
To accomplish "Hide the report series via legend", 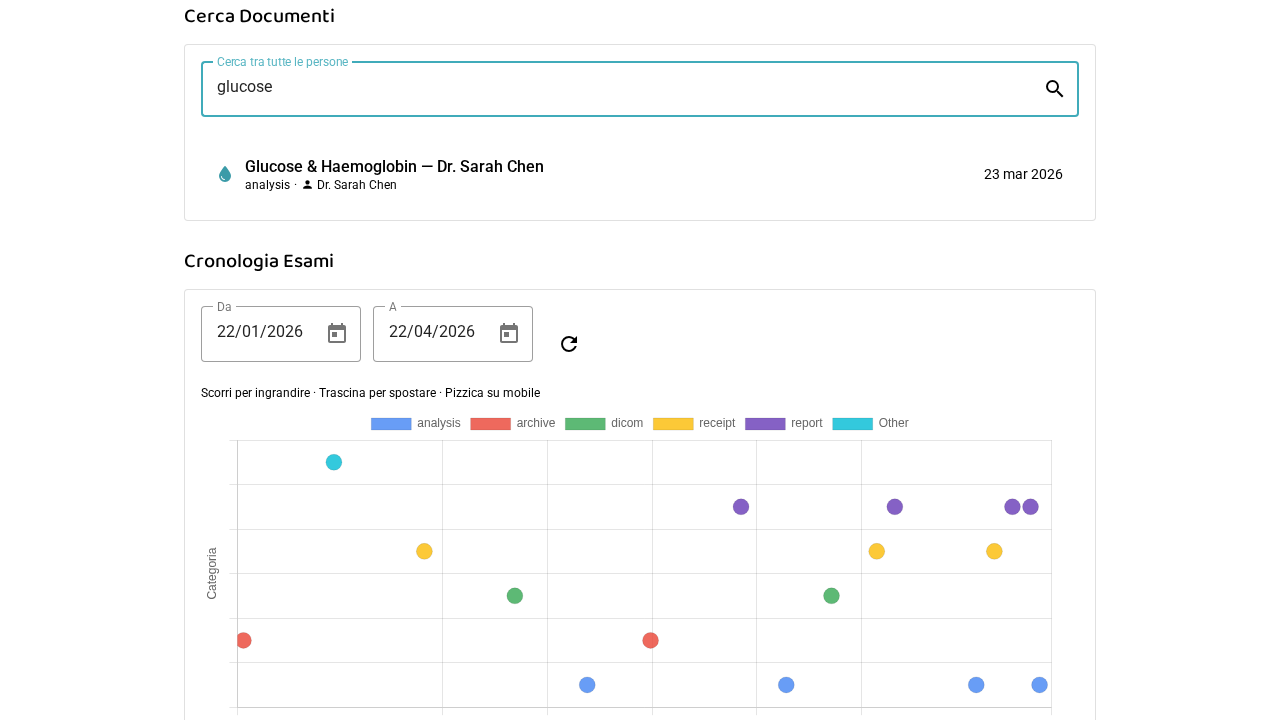I will (784, 424).
